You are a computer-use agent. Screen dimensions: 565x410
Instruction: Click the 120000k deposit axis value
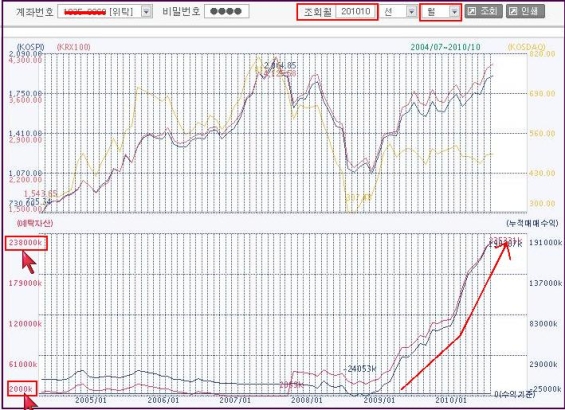(x=25, y=324)
